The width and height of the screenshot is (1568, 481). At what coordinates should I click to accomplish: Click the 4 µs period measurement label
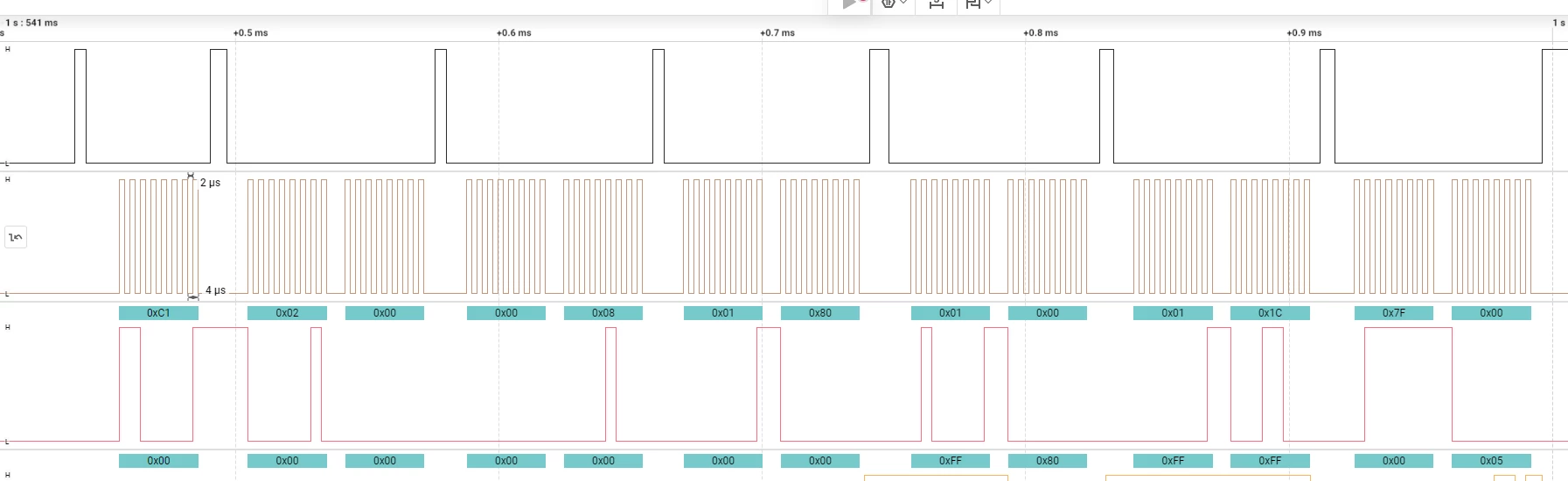[215, 290]
